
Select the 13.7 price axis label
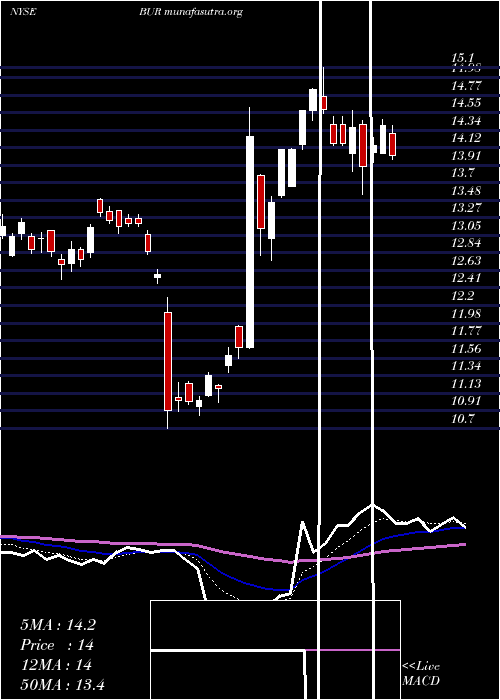462,173
